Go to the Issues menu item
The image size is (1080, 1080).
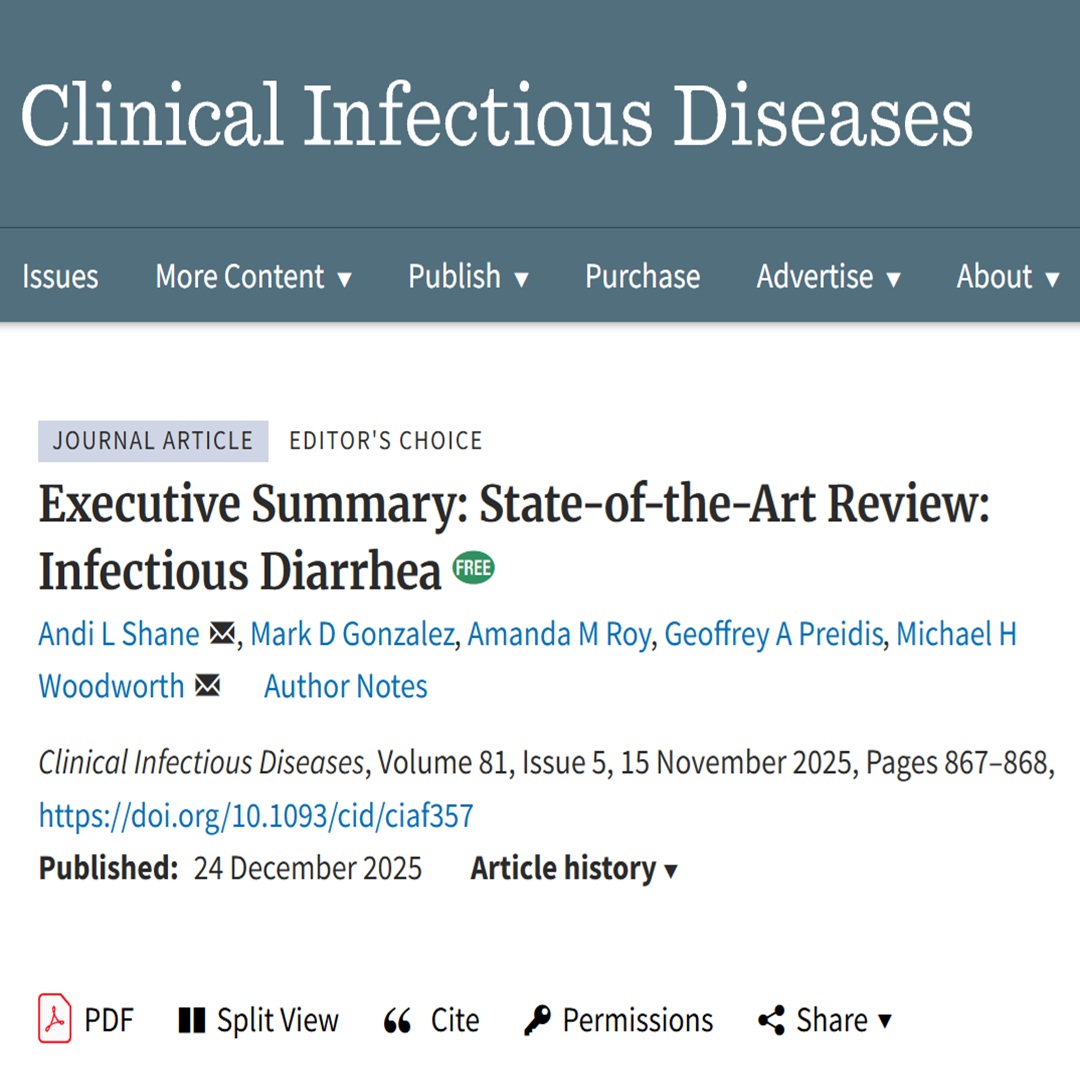click(x=60, y=276)
